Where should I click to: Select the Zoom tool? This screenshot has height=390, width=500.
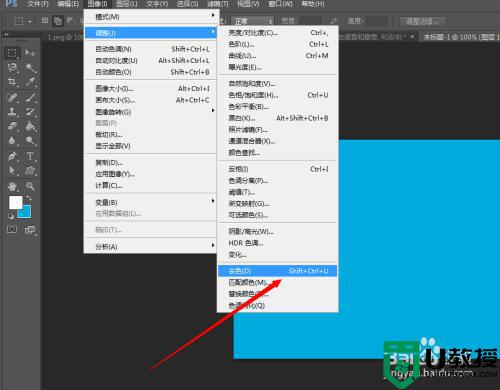pyautogui.click(x=30, y=186)
